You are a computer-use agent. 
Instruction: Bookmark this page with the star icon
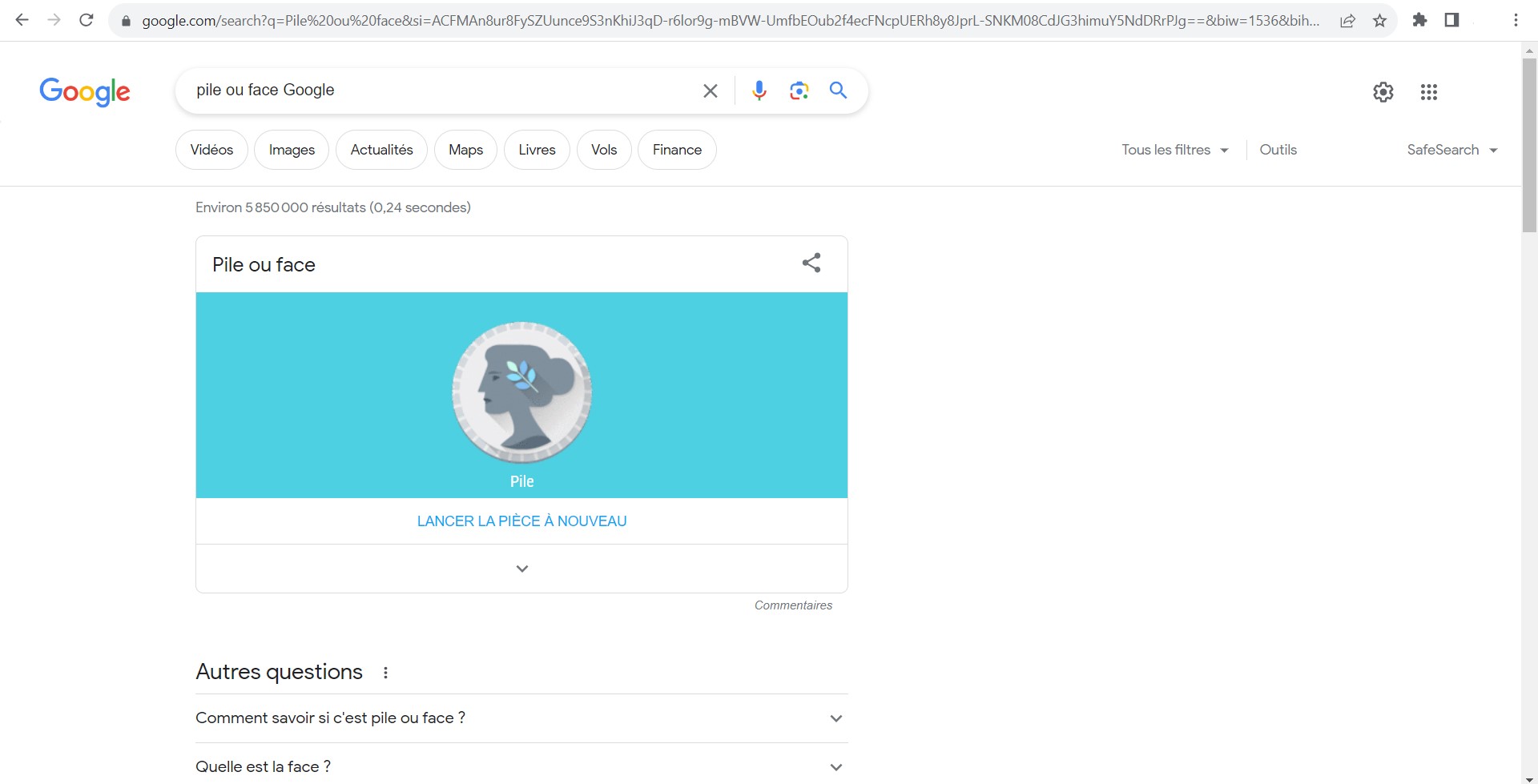click(1379, 21)
